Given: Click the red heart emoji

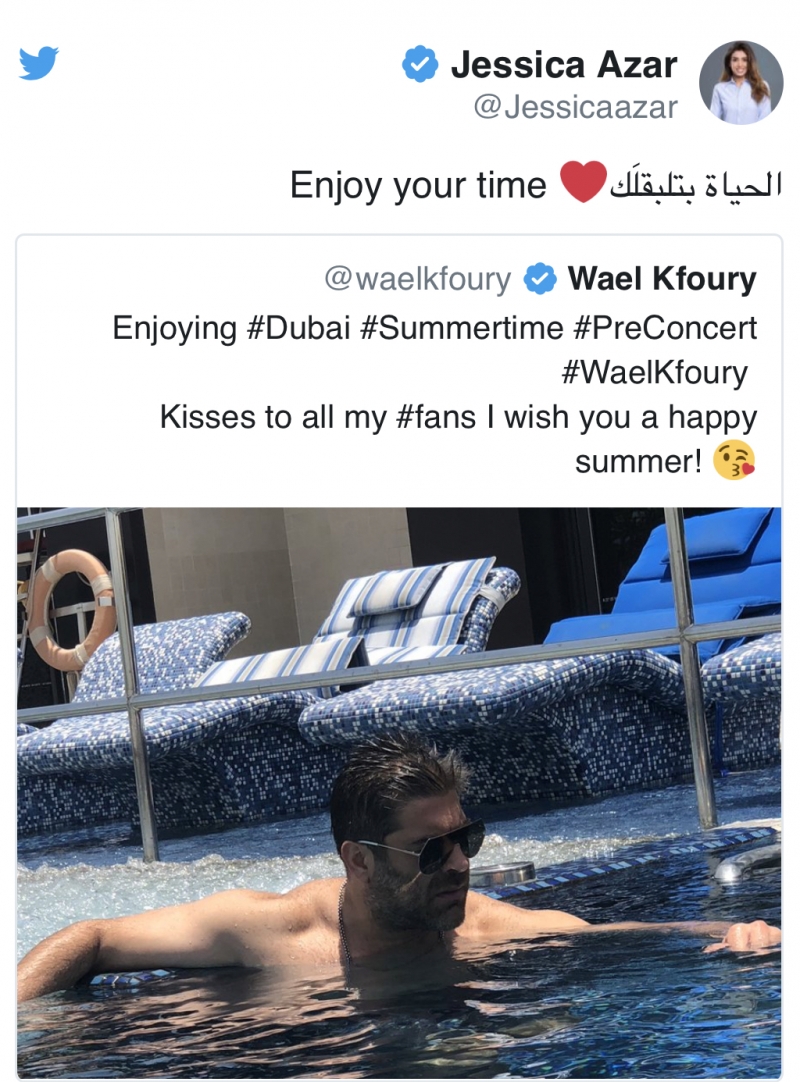Looking at the screenshot, I should tap(583, 182).
